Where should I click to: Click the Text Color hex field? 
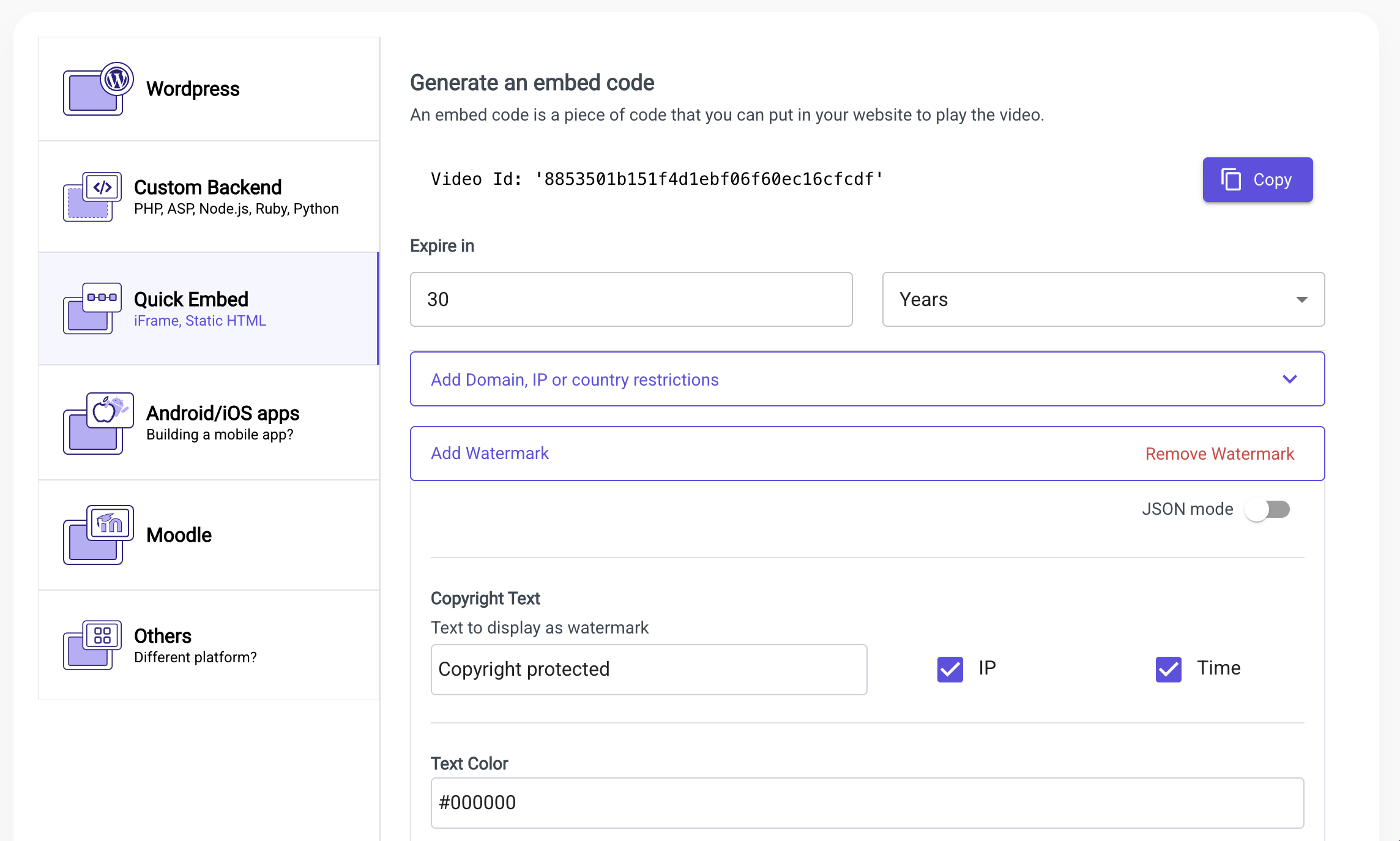(866, 802)
